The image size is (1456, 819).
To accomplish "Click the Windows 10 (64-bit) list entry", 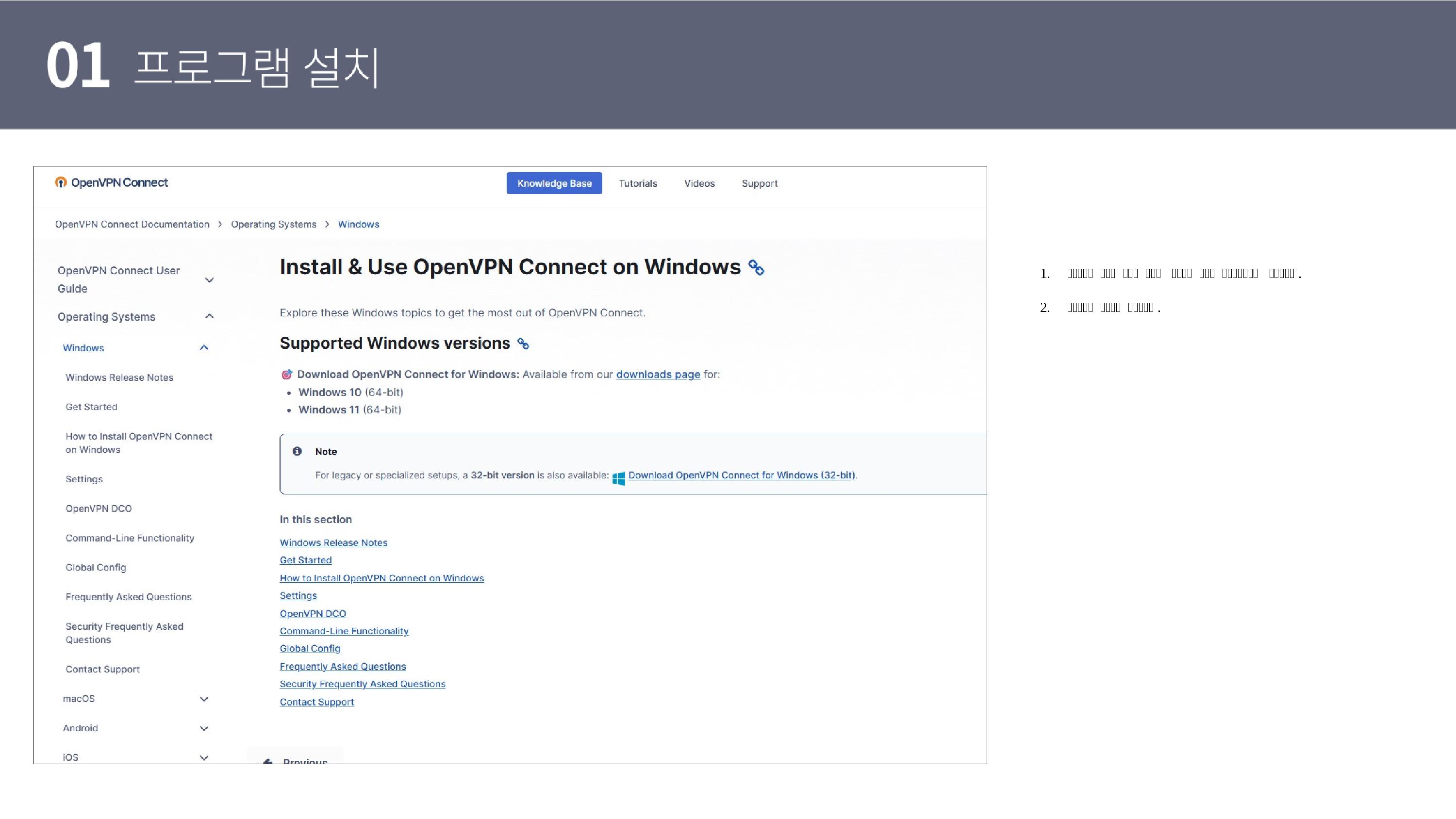I will (x=350, y=392).
